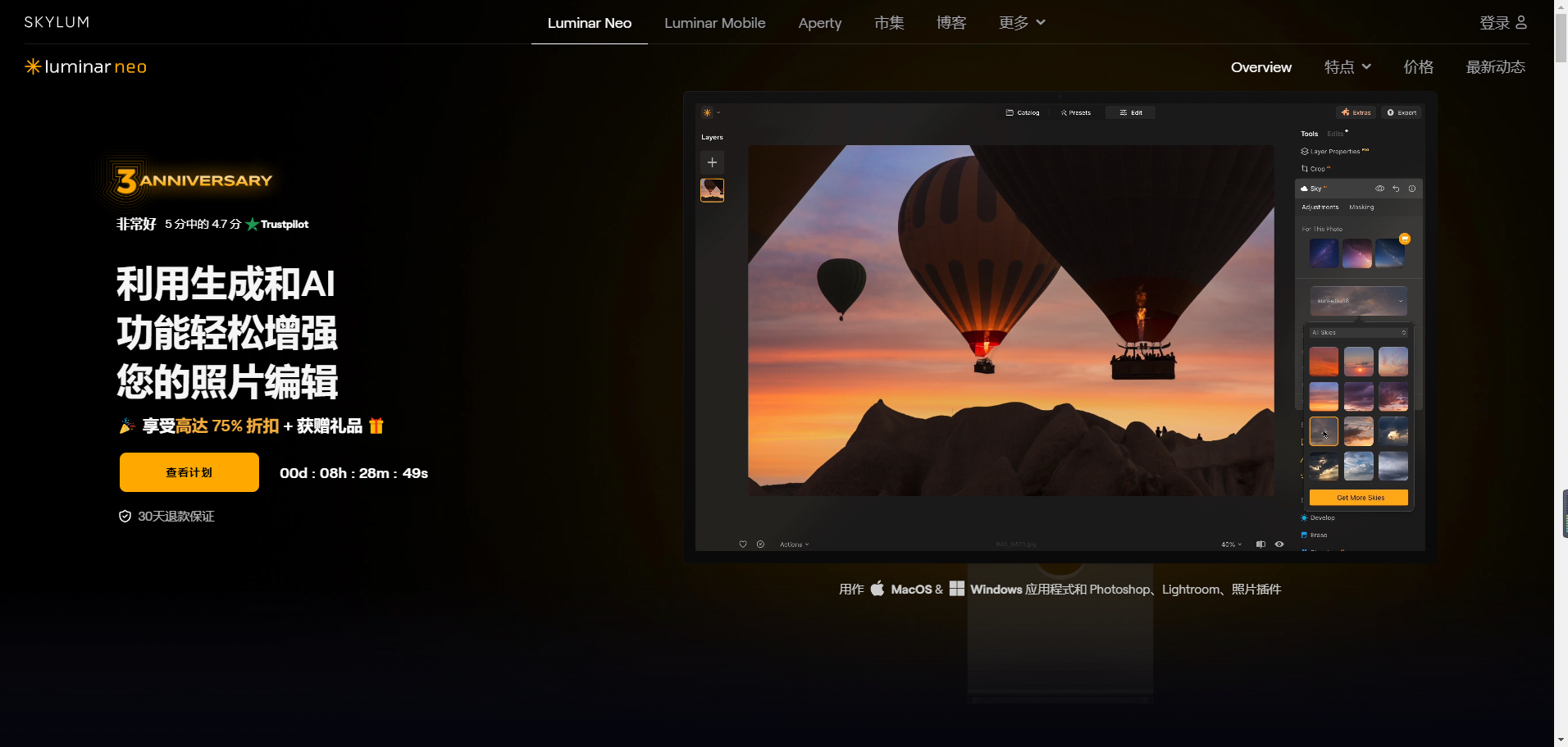Switch to the Edits tab beside Tools
This screenshot has width=1568, height=747.
(x=1336, y=134)
